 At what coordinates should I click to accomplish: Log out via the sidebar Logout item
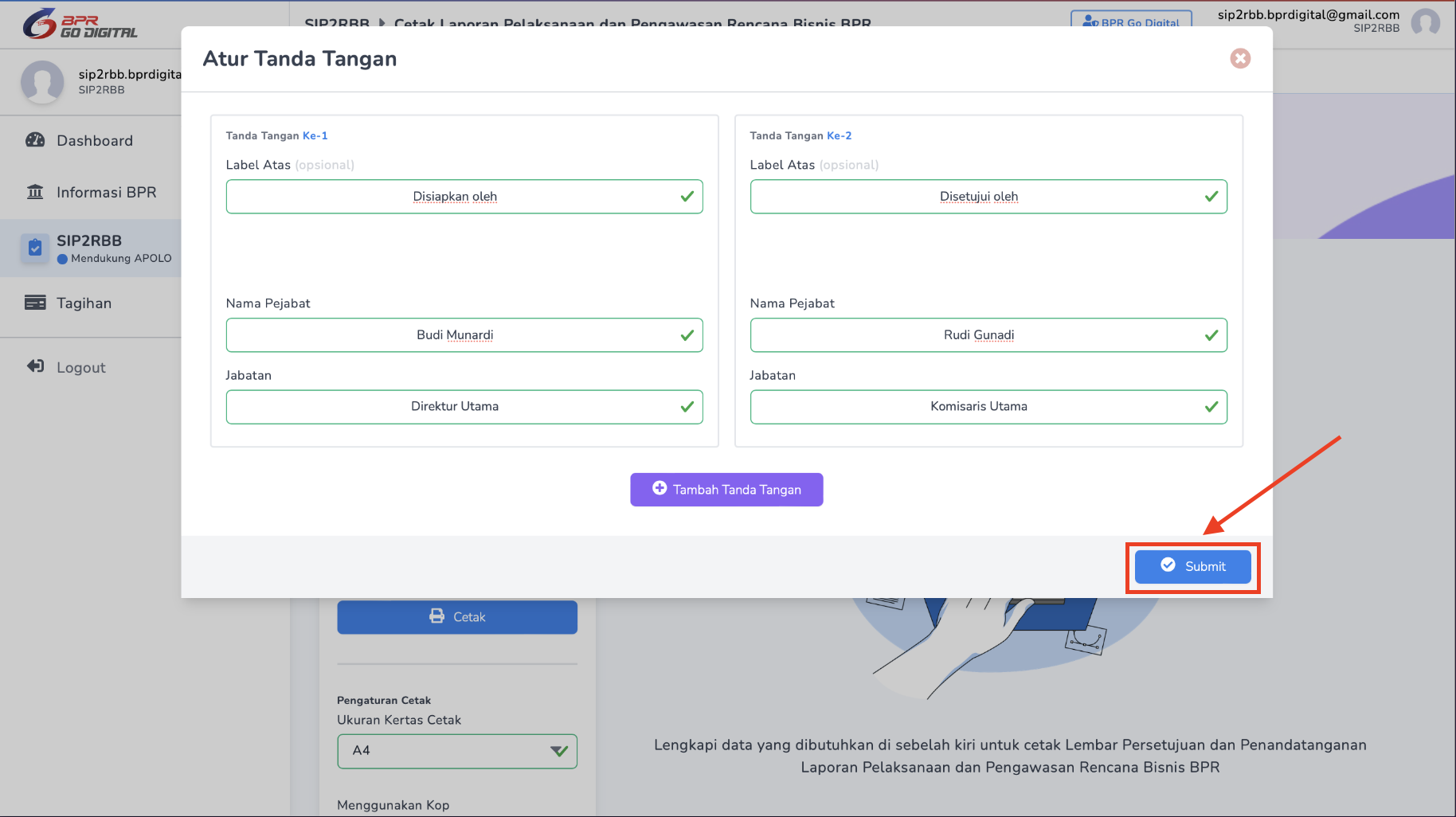pos(91,367)
